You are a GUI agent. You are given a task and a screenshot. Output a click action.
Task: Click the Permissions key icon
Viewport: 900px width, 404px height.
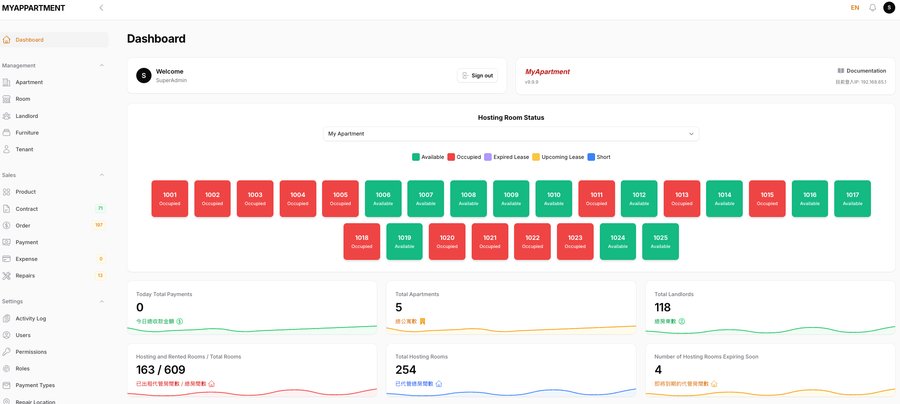tap(7, 352)
